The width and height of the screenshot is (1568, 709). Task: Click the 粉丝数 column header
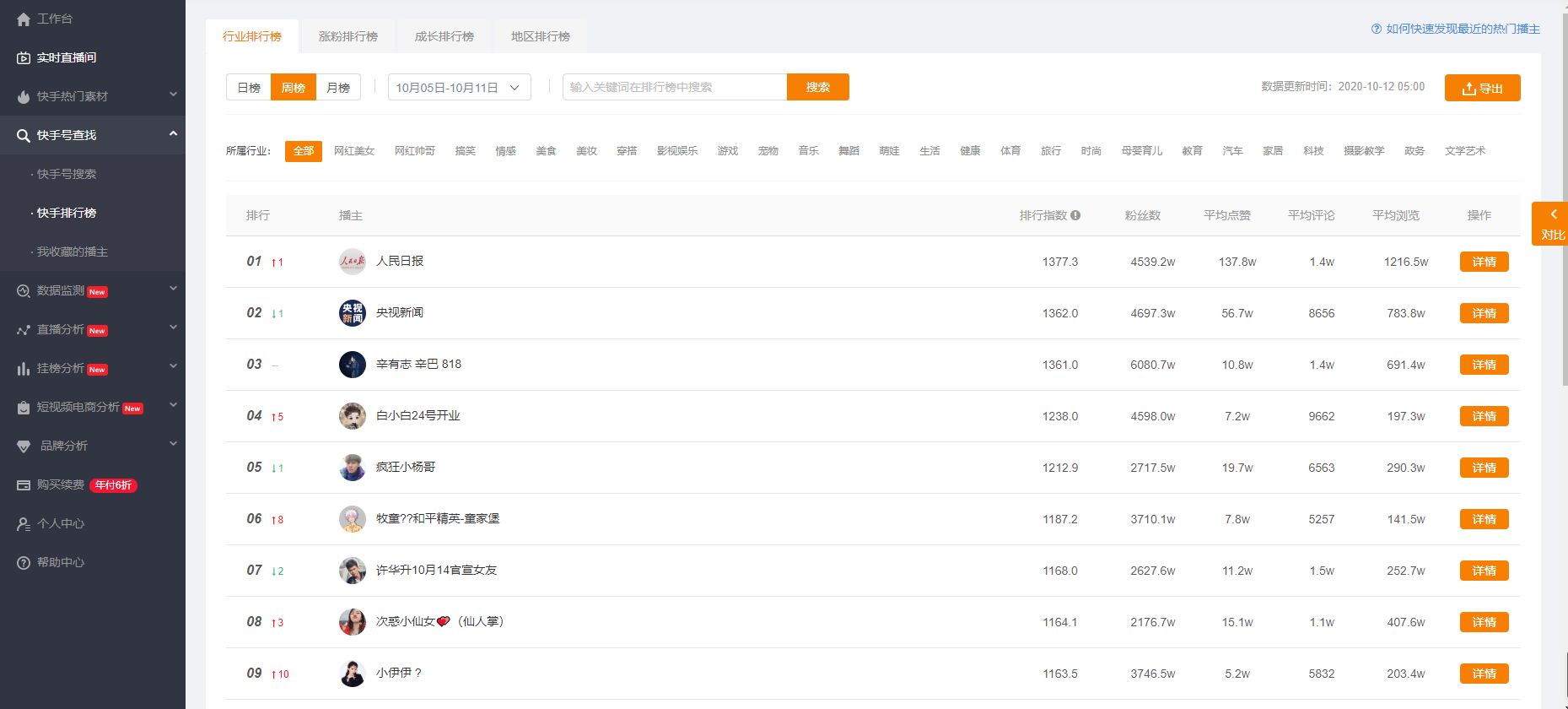(1143, 215)
